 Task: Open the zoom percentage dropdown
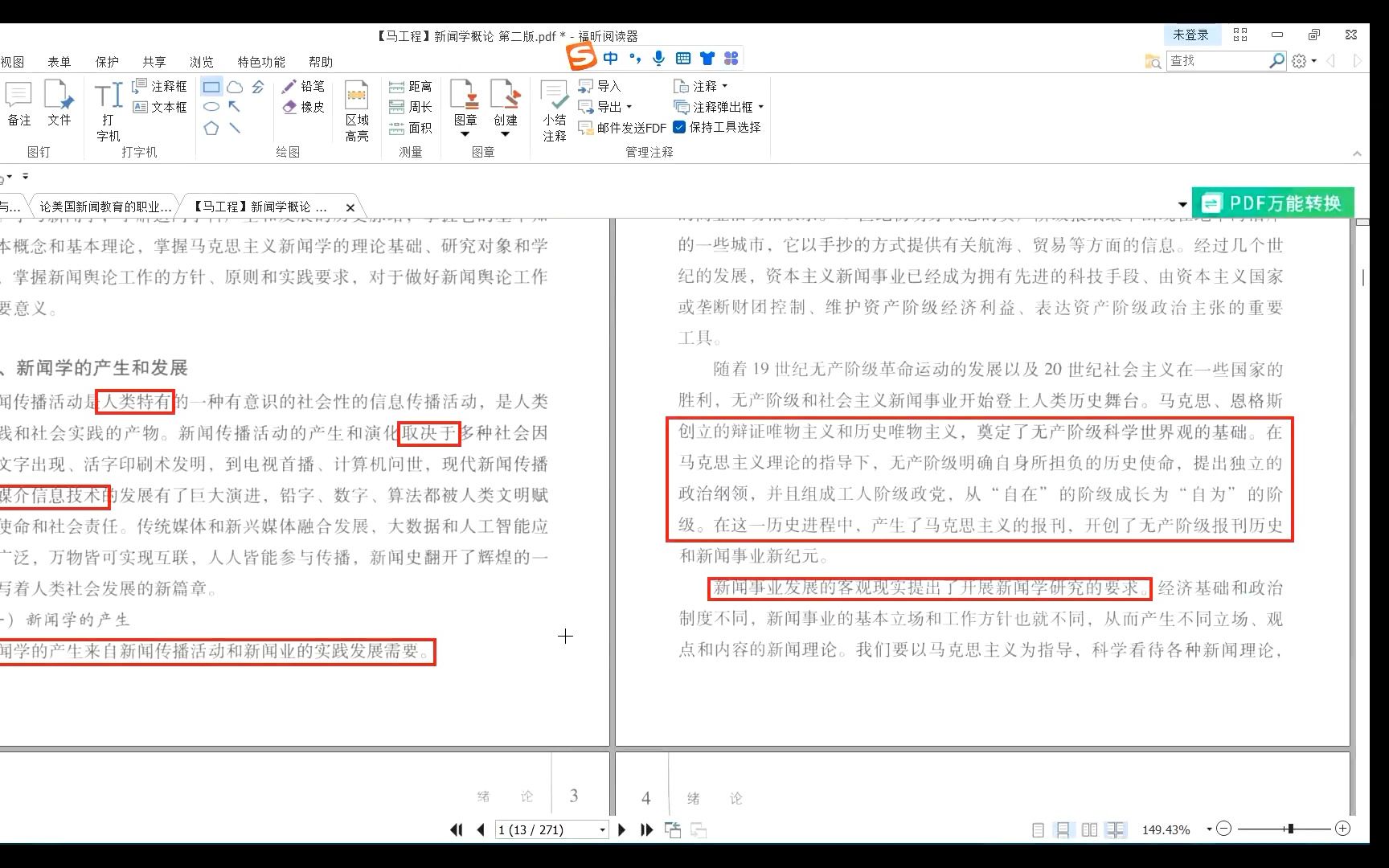point(1208,830)
